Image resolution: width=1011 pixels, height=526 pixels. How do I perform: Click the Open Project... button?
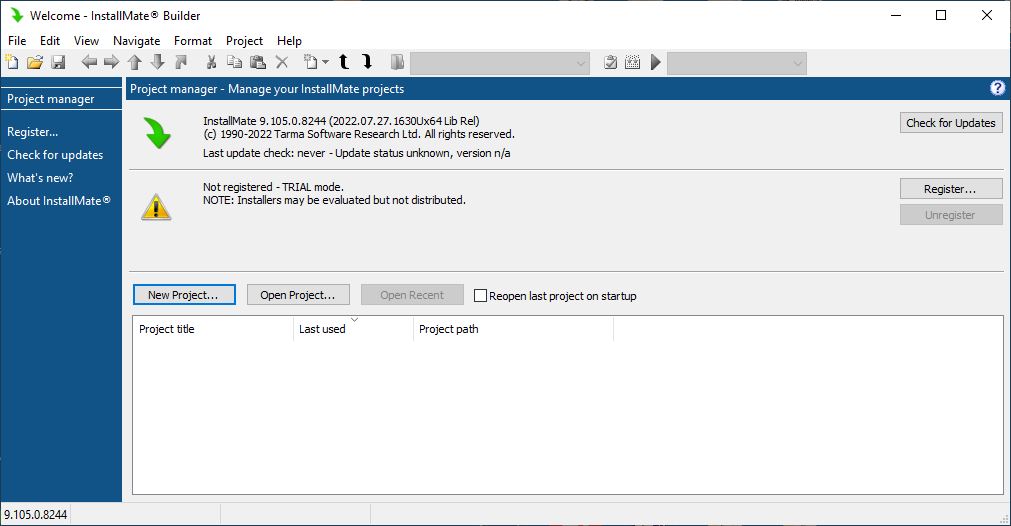[x=298, y=295]
